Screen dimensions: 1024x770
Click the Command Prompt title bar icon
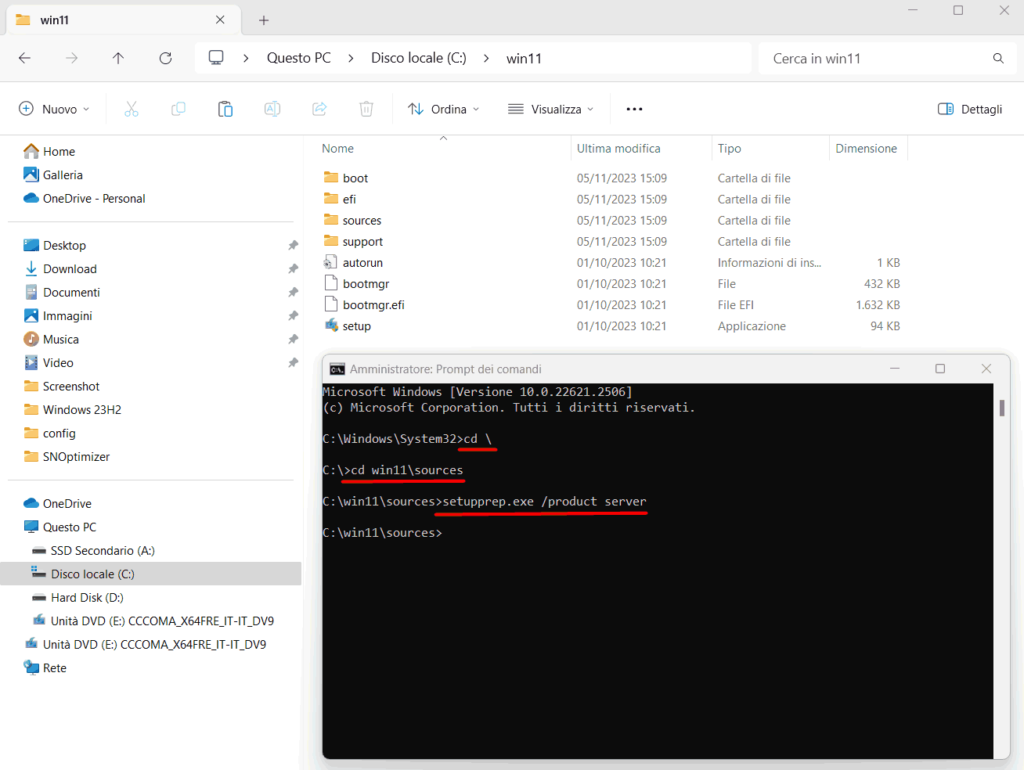tap(337, 369)
